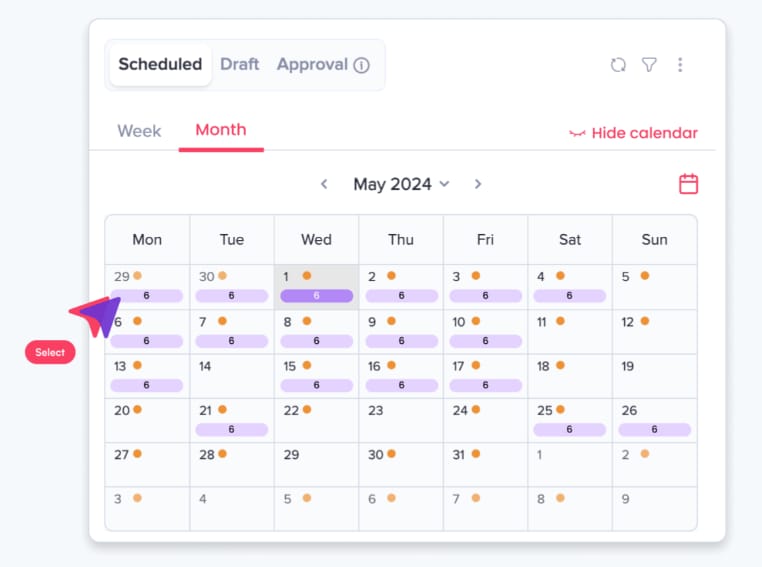Click the info icon beside Approval
The image size is (762, 567).
click(362, 65)
